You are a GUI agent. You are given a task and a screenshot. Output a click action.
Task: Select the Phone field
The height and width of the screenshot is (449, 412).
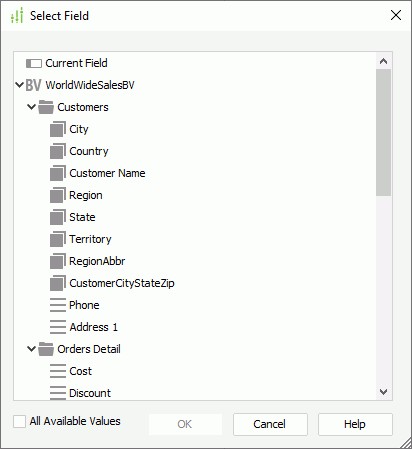click(x=84, y=305)
